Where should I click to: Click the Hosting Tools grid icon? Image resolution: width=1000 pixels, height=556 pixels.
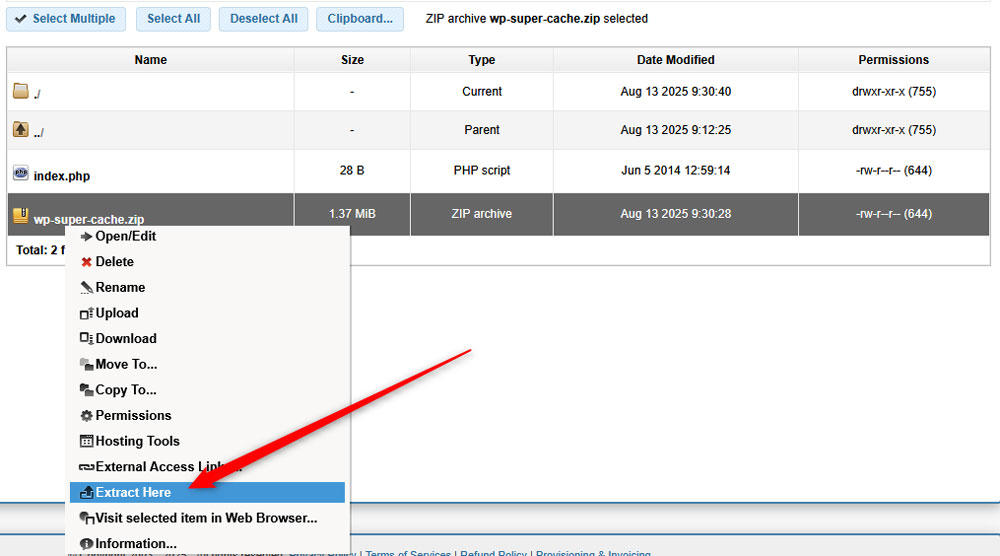[x=87, y=441]
